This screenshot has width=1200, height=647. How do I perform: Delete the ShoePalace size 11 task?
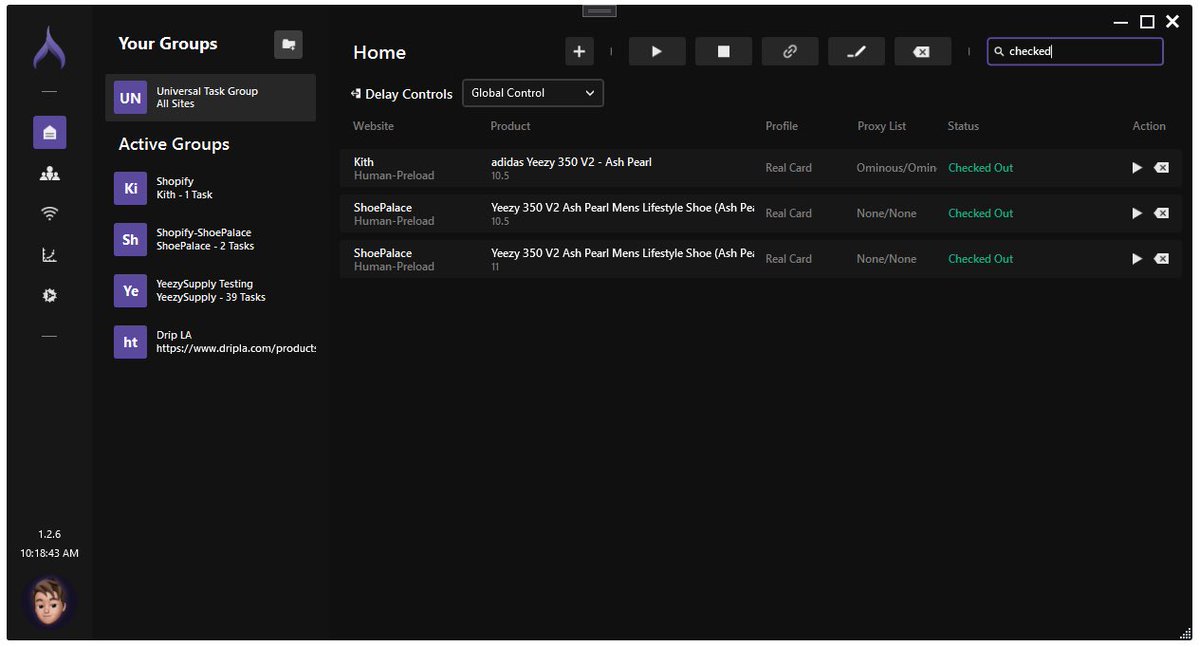point(1161,258)
